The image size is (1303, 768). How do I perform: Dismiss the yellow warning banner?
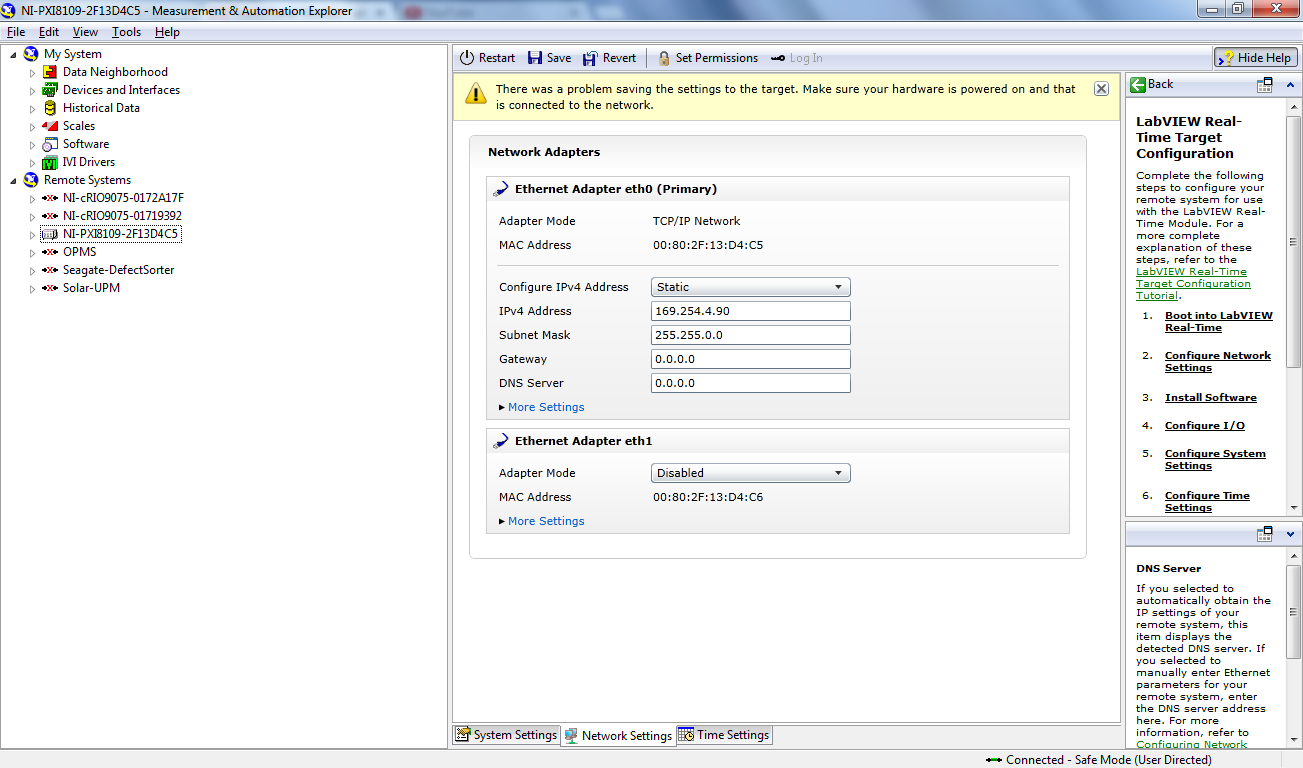1101,88
